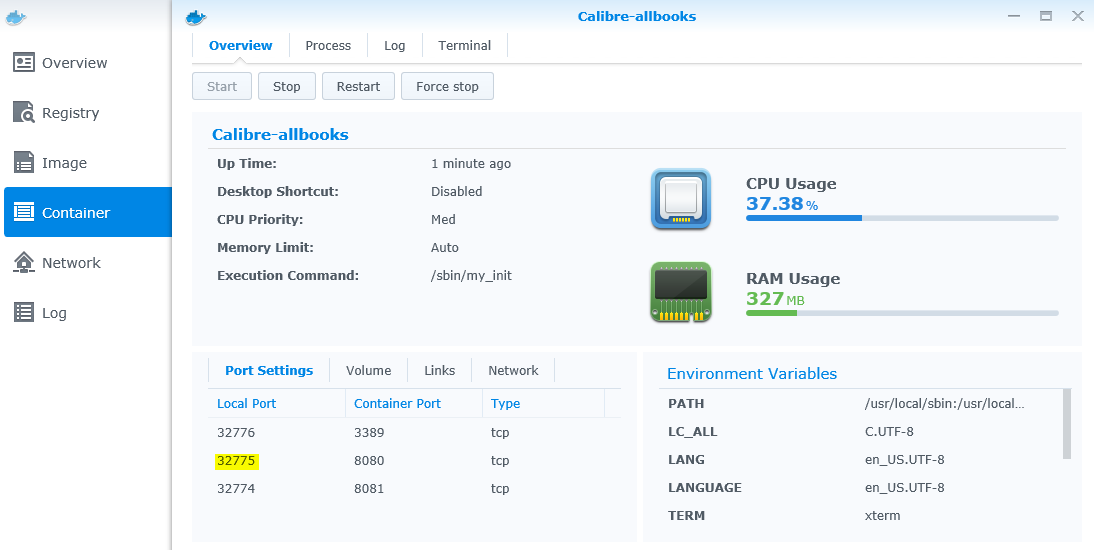The image size is (1094, 550).
Task: Select local port 32776
Action: click(x=236, y=433)
